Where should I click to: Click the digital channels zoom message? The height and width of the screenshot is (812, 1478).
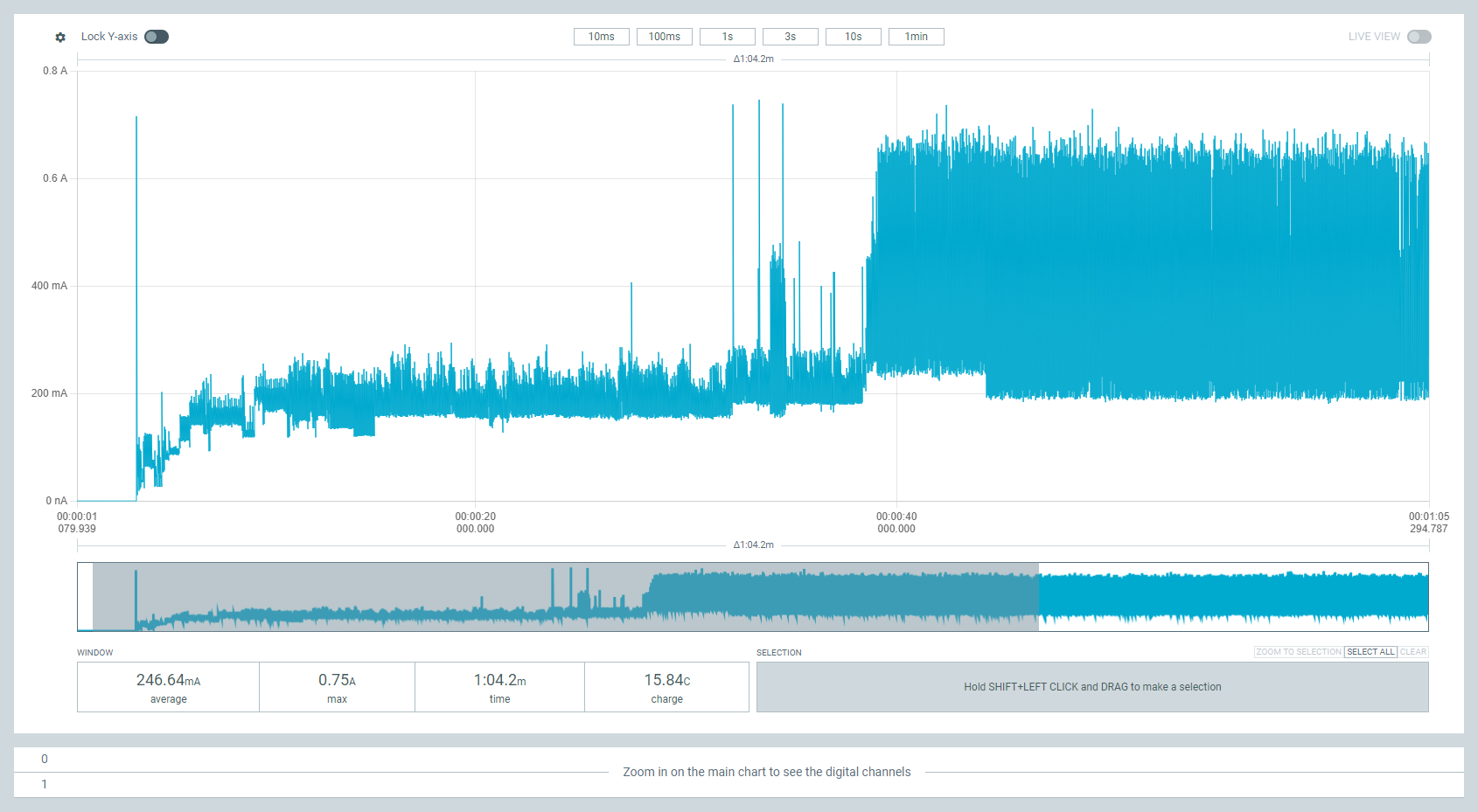tap(766, 772)
